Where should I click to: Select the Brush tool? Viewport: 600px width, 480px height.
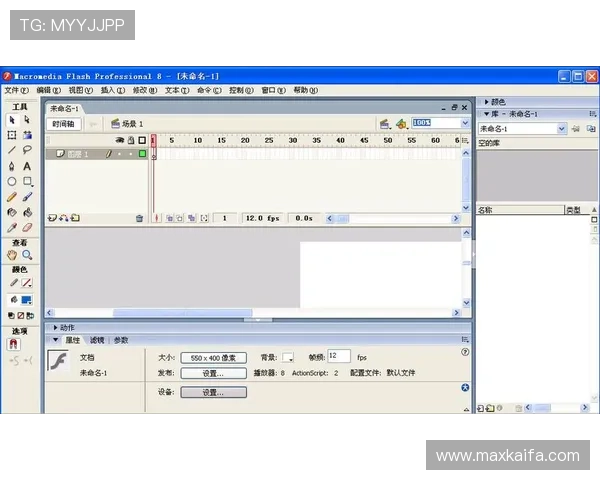27,197
